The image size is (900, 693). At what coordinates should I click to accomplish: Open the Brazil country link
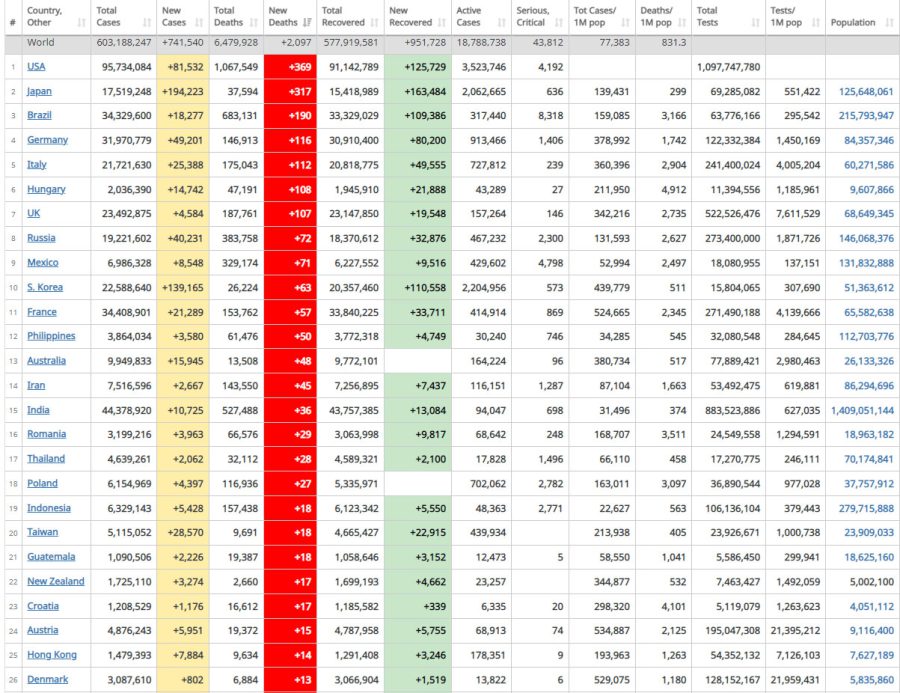(x=39, y=115)
